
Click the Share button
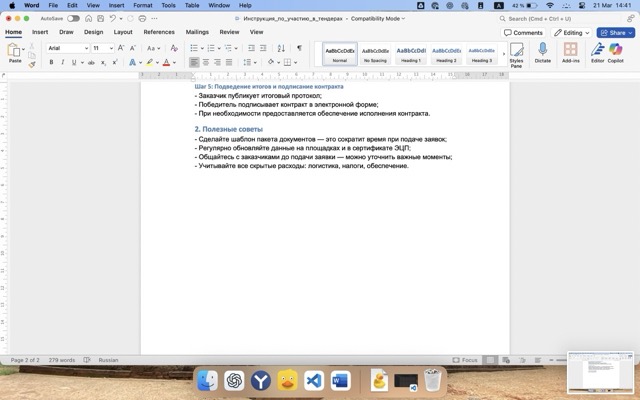point(616,32)
